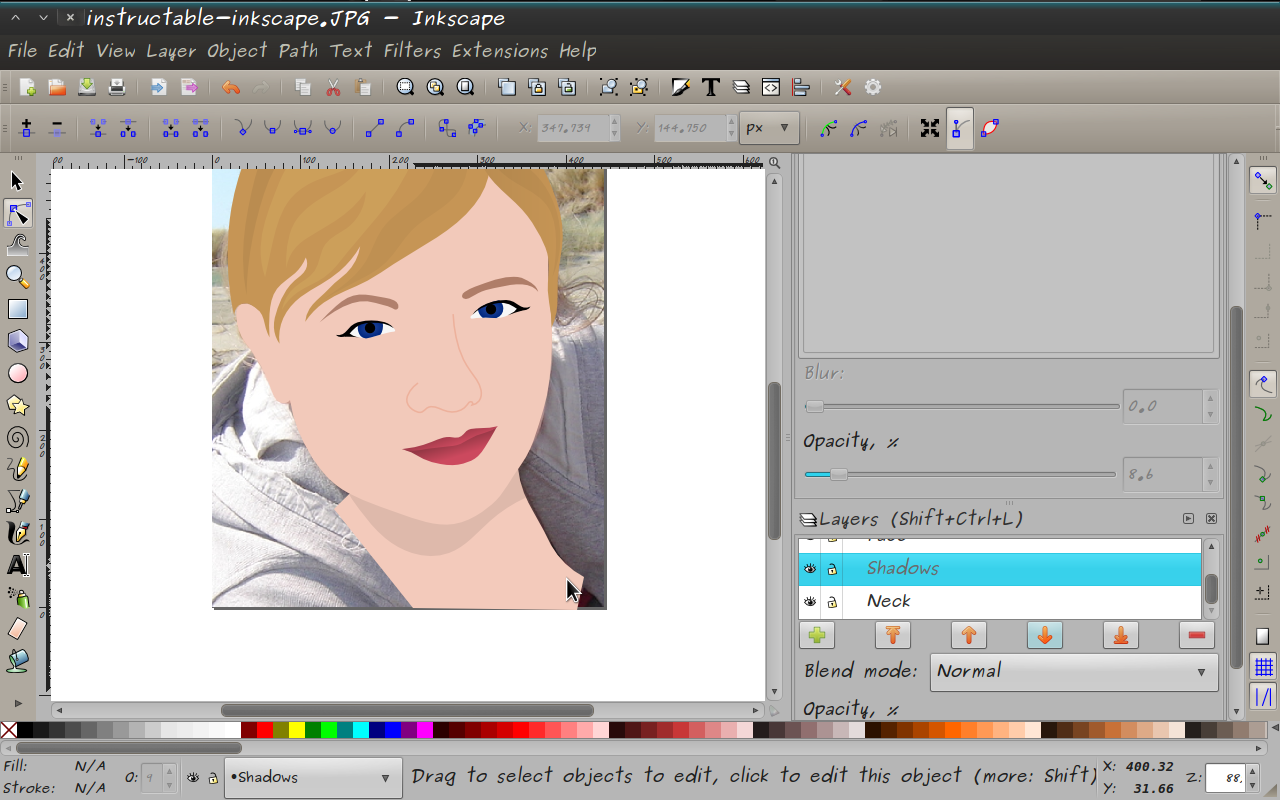This screenshot has height=800, width=1280.
Task: Select the Zoom tool
Action: pyautogui.click(x=16, y=277)
